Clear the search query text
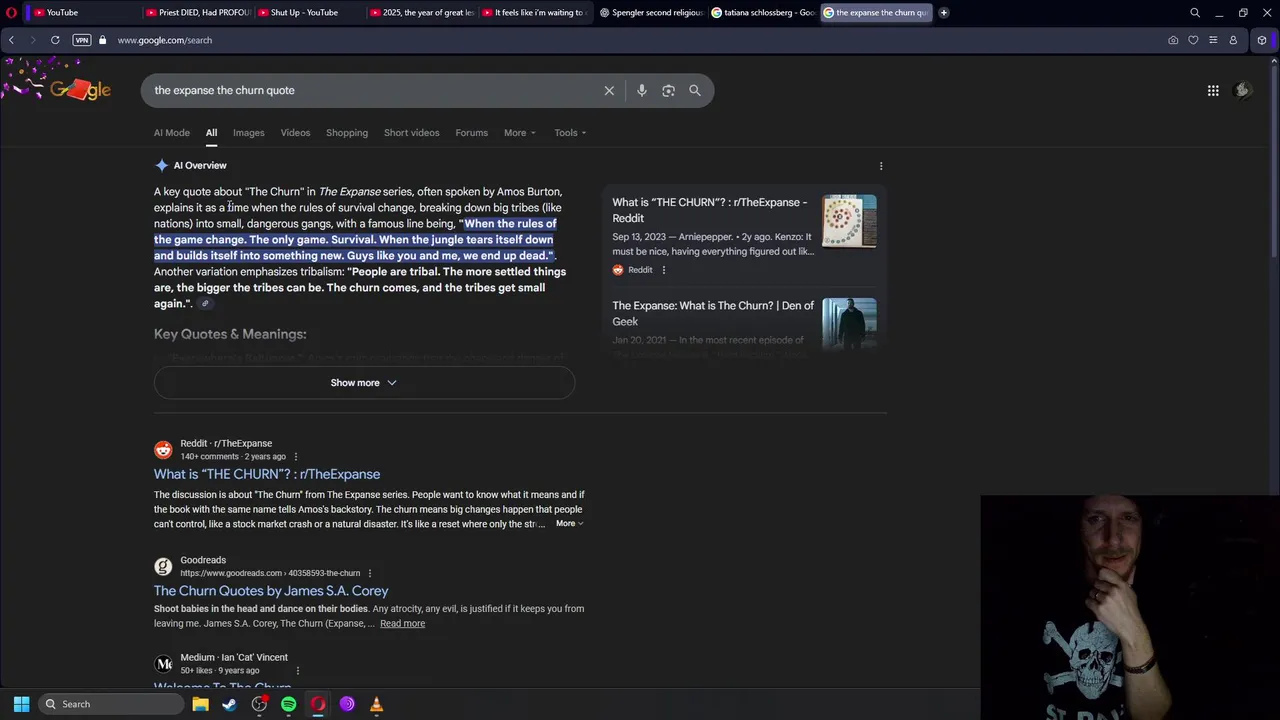This screenshot has width=1280, height=720. pyautogui.click(x=609, y=90)
